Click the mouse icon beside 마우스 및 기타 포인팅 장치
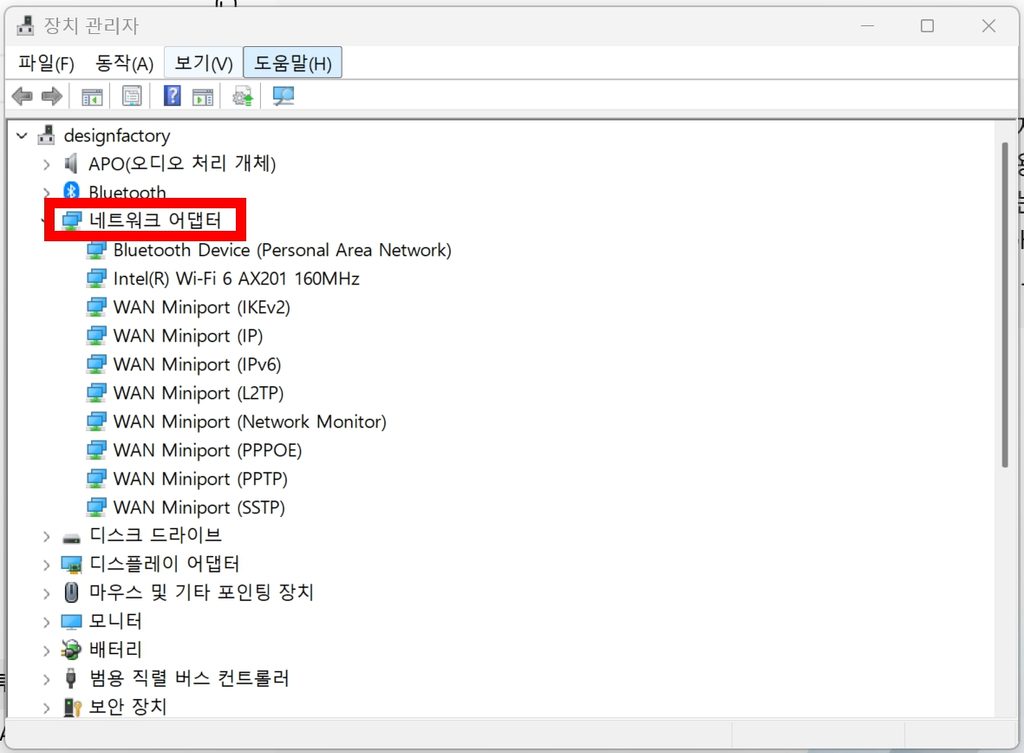1024x753 pixels. (72, 592)
